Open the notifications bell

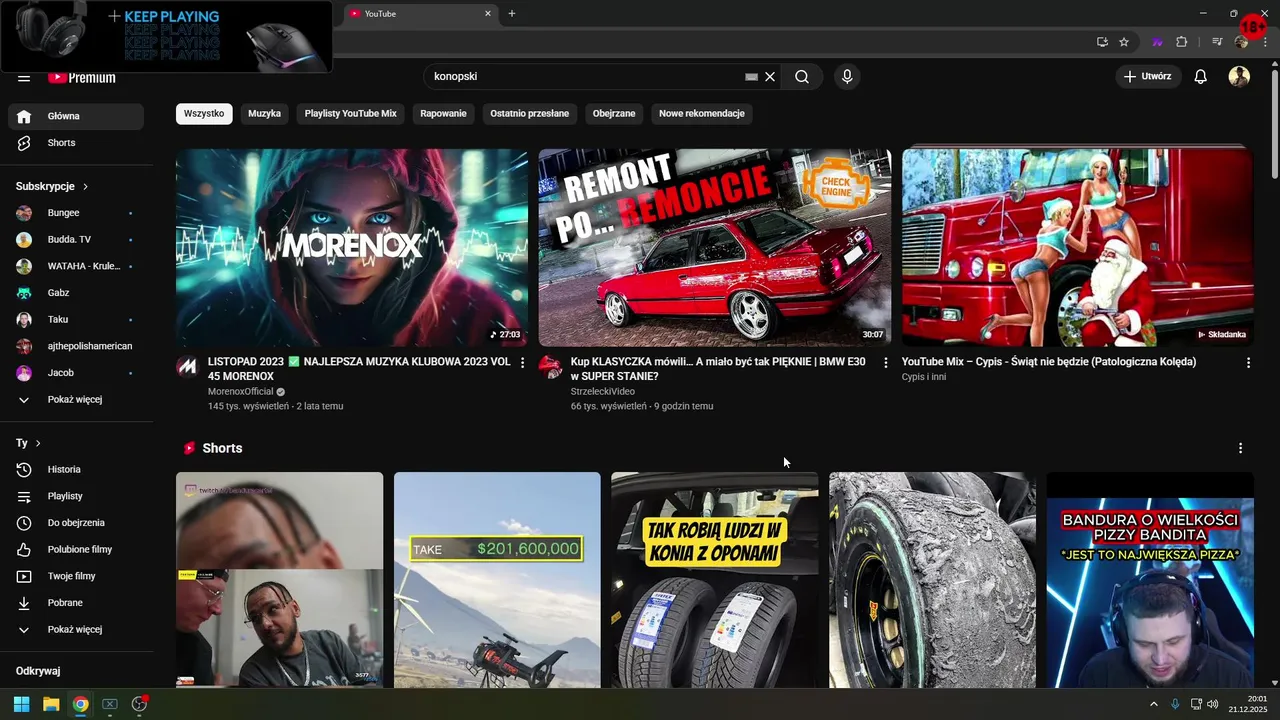pyautogui.click(x=1201, y=76)
